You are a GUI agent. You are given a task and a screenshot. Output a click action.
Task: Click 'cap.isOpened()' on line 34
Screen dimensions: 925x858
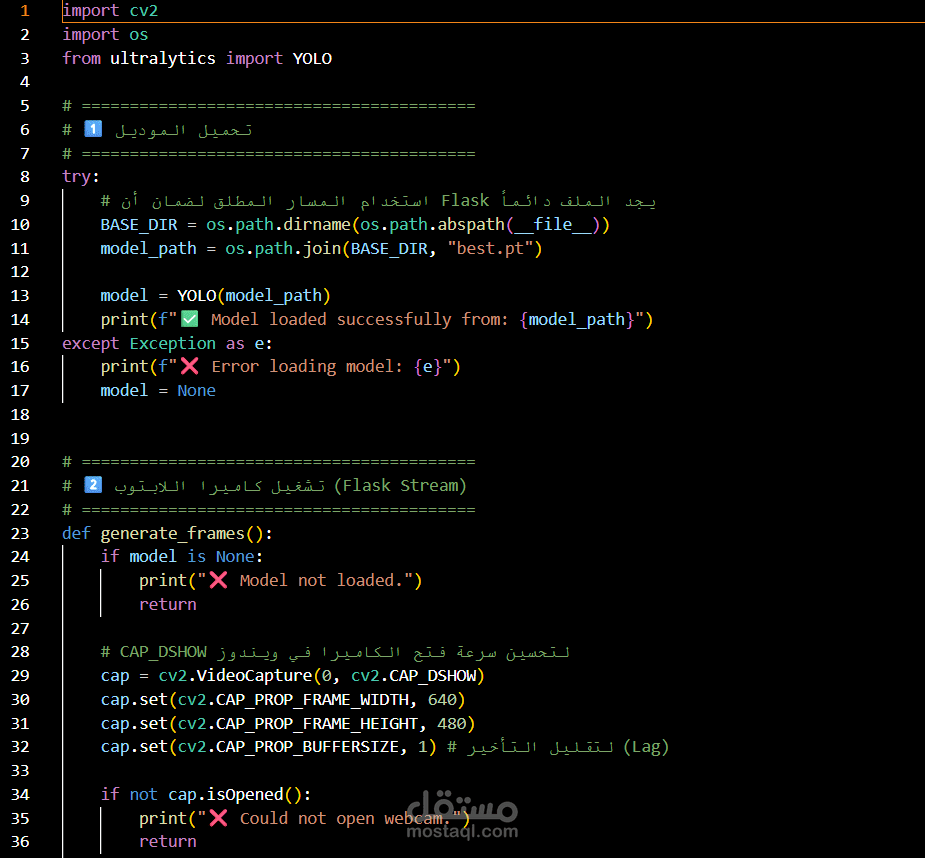click(x=235, y=795)
